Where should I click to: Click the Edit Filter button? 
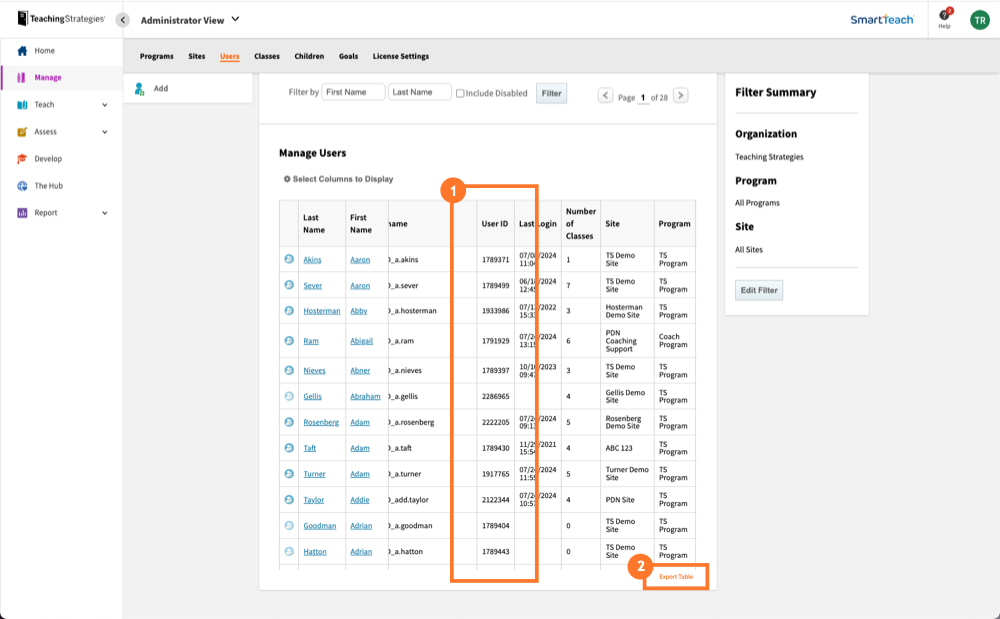[758, 289]
